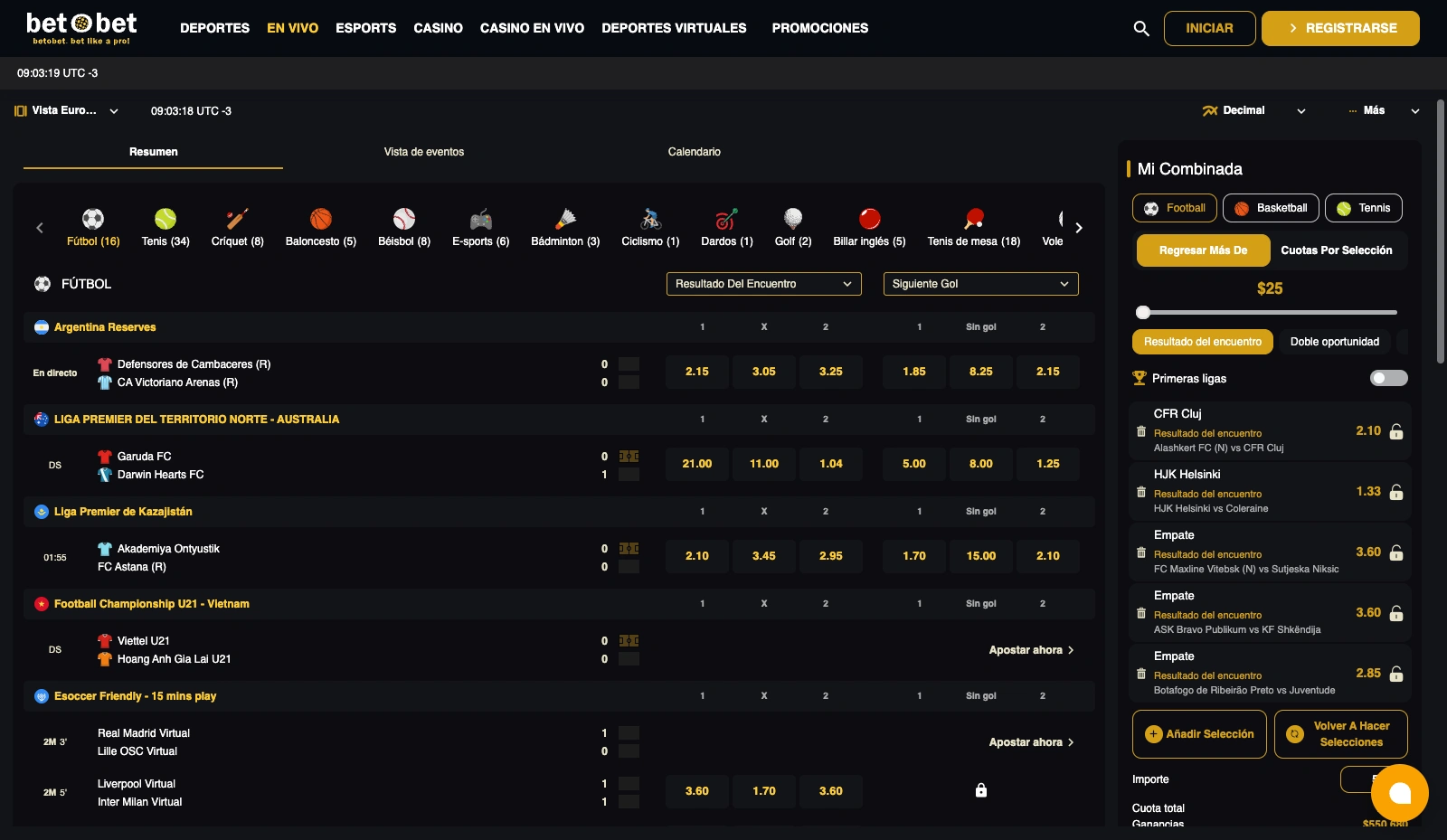Lock the FC Maxline Vitebsk Empate selection
The image size is (1447, 840).
point(1396,552)
